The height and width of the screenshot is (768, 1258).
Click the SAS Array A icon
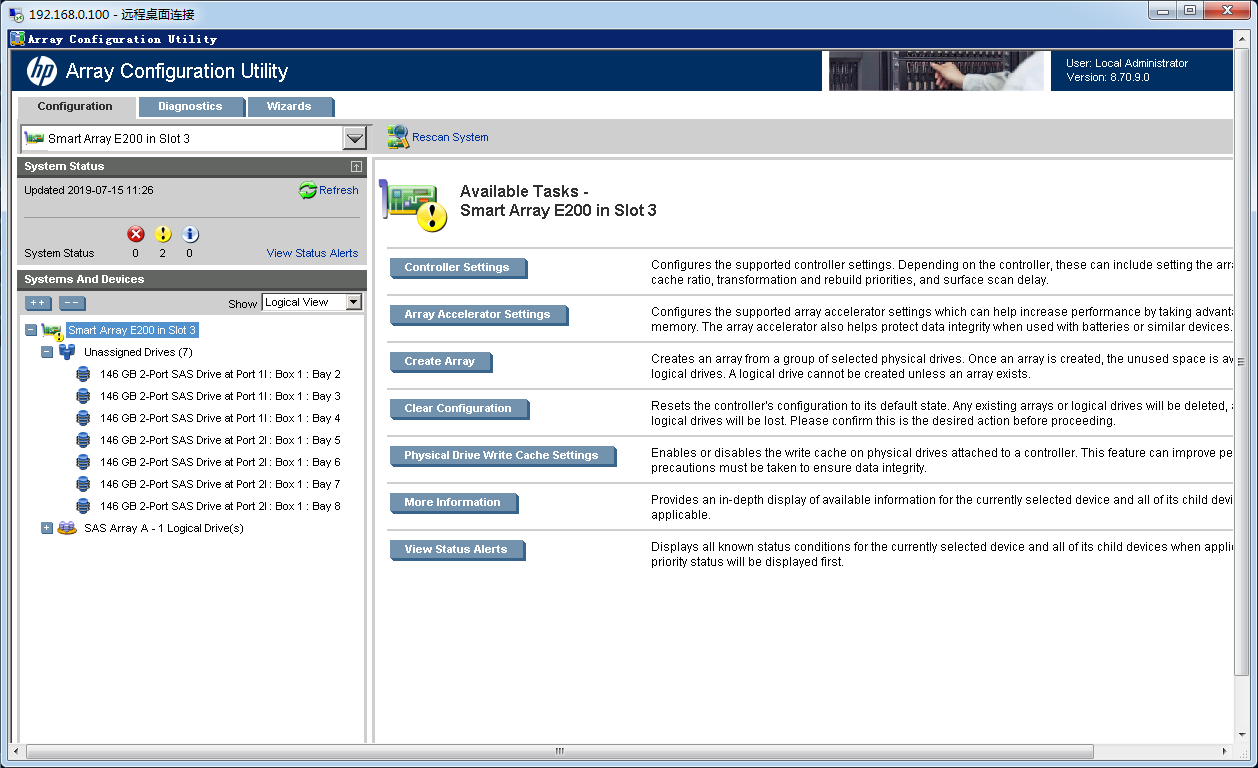tap(67, 528)
